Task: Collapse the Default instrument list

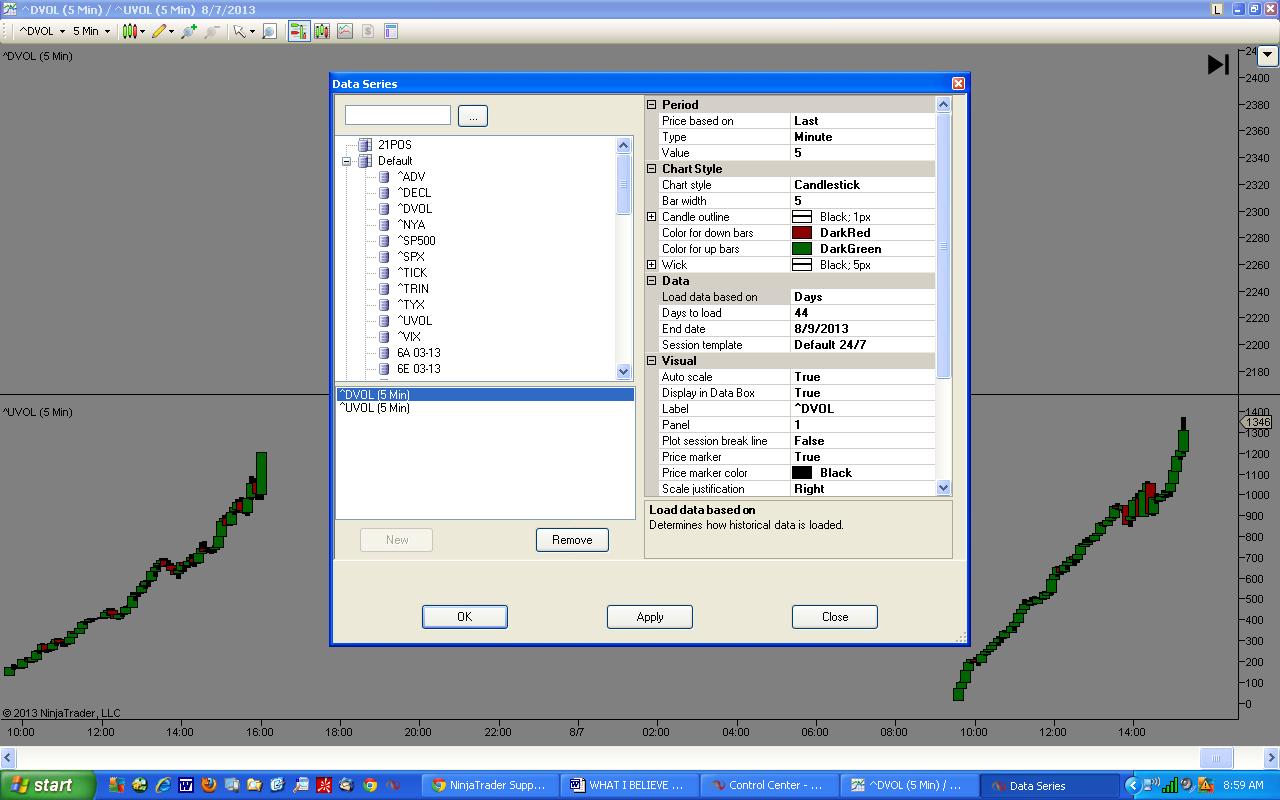Action: (x=347, y=161)
